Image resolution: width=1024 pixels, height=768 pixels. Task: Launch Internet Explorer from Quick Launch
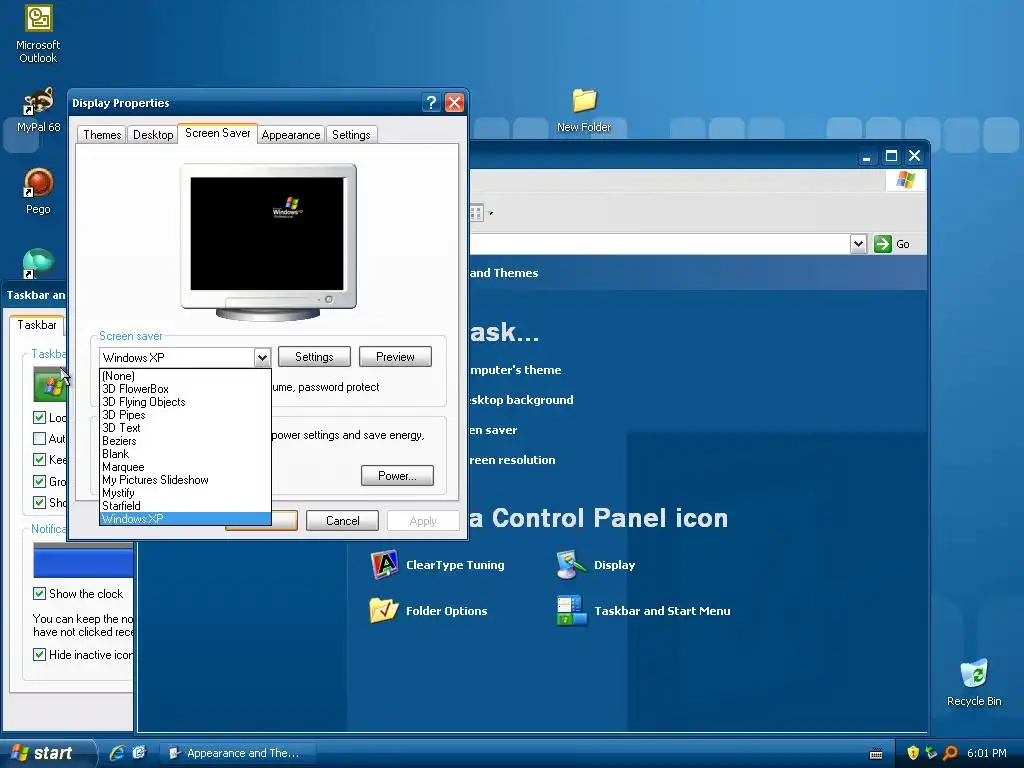pyautogui.click(x=118, y=753)
